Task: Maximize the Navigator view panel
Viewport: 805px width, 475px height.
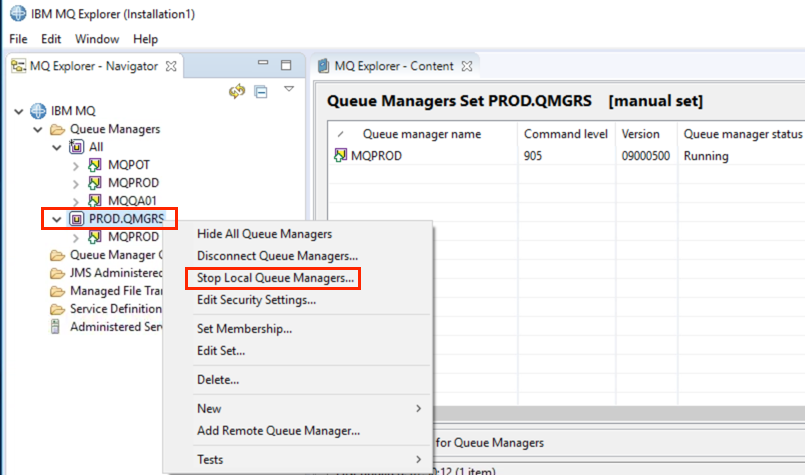Action: click(286, 65)
